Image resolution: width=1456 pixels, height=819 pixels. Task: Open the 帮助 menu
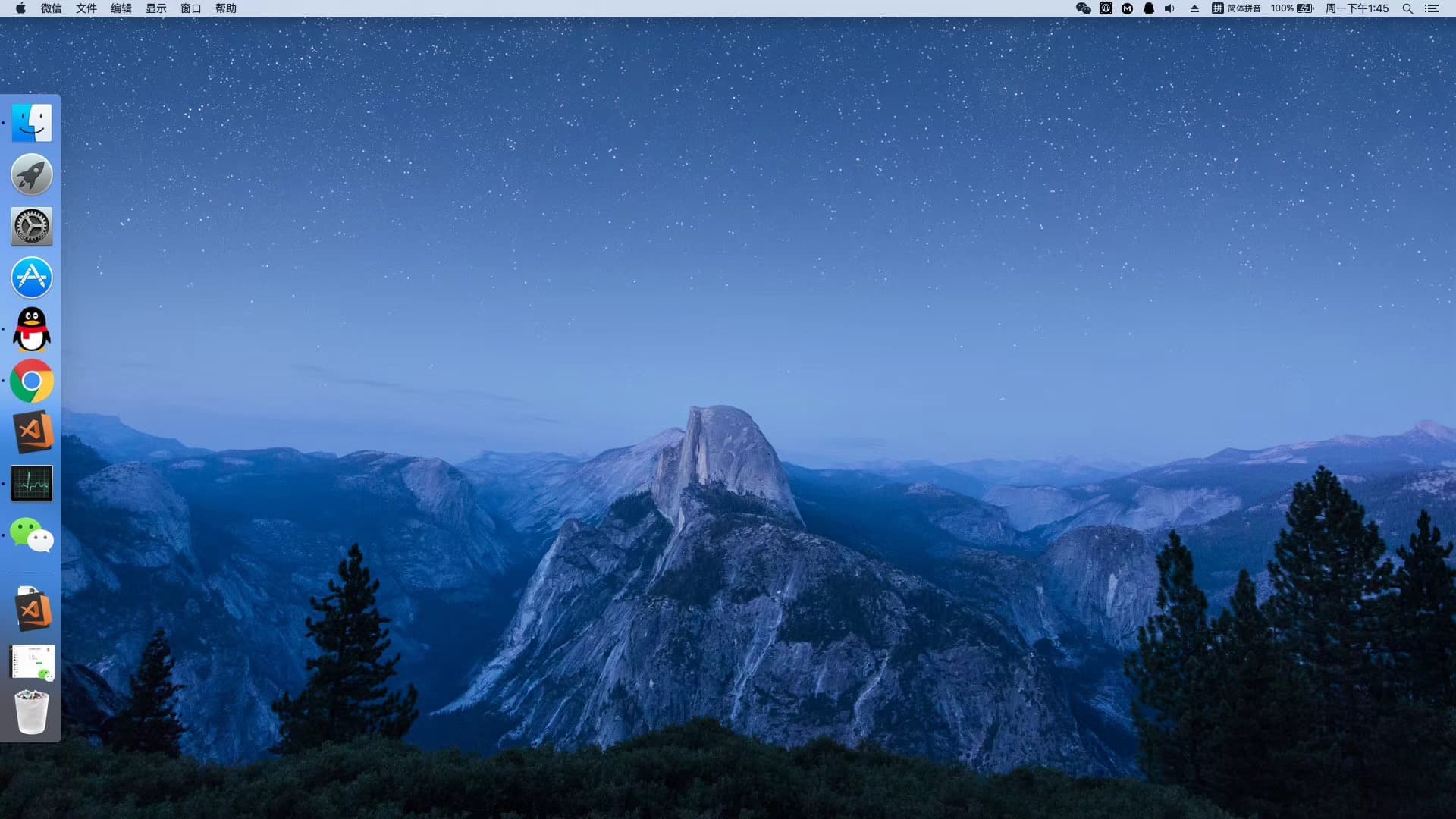click(225, 8)
